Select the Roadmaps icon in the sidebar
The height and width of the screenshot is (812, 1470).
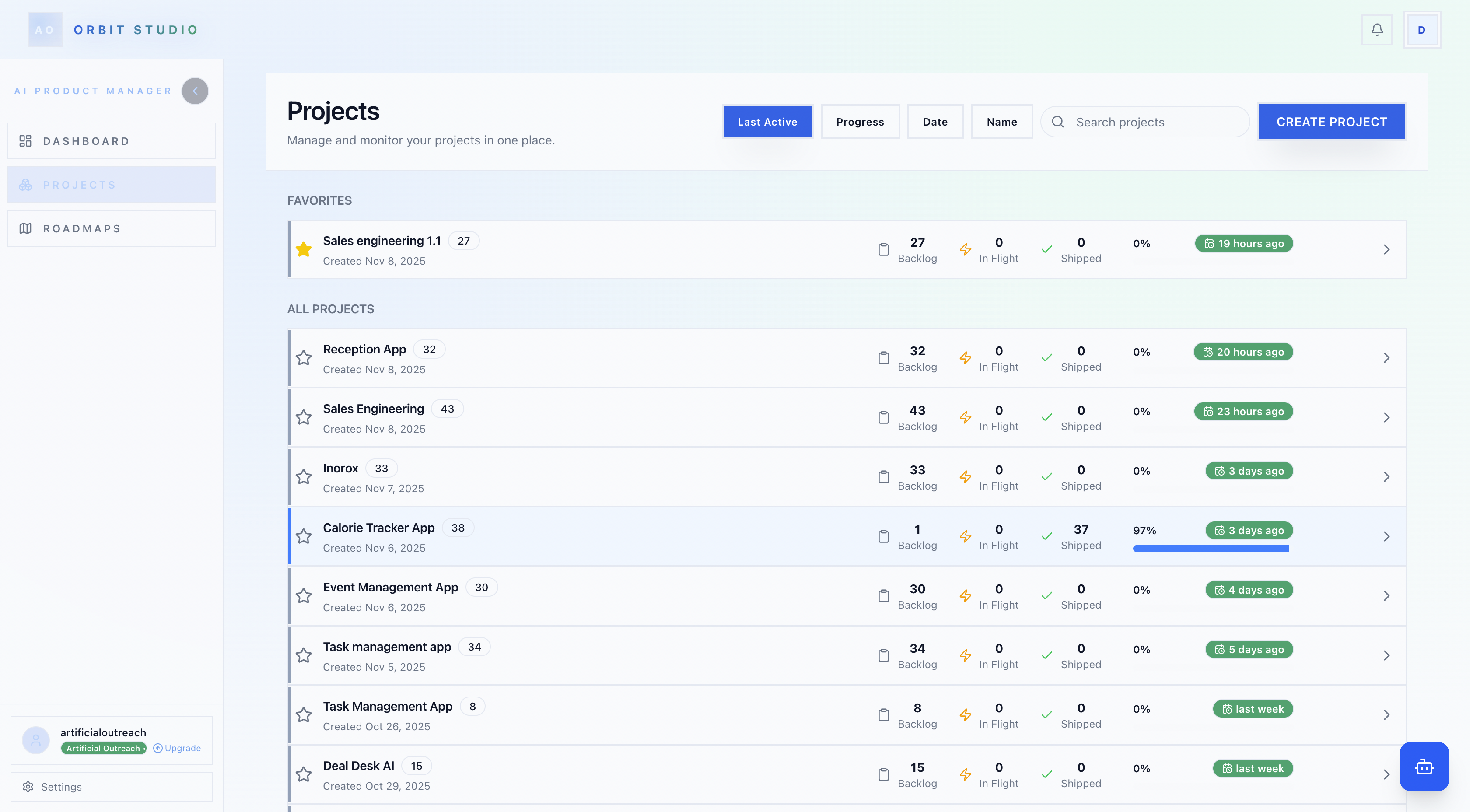pyautogui.click(x=26, y=228)
